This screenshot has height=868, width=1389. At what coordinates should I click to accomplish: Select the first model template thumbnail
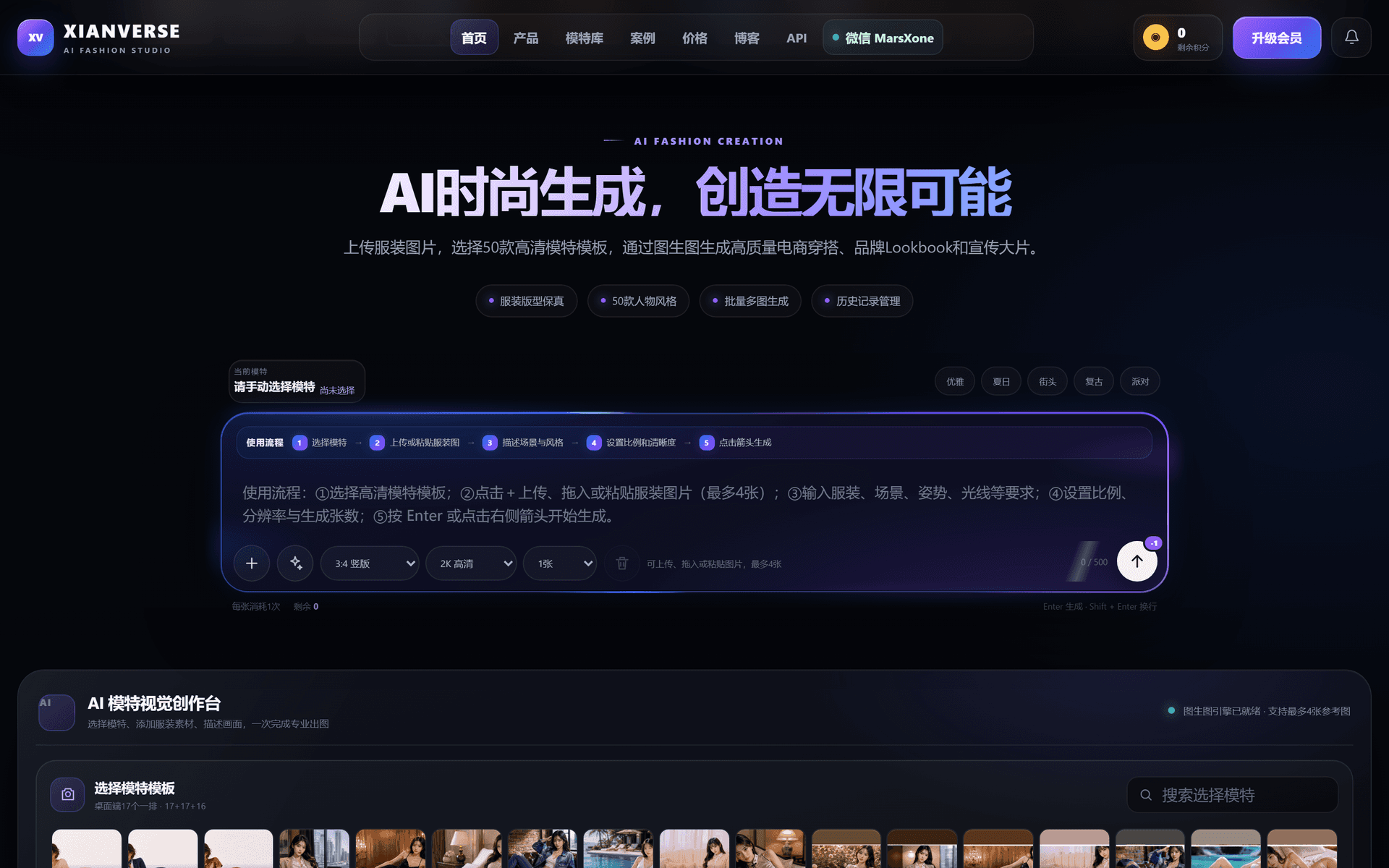[87, 848]
